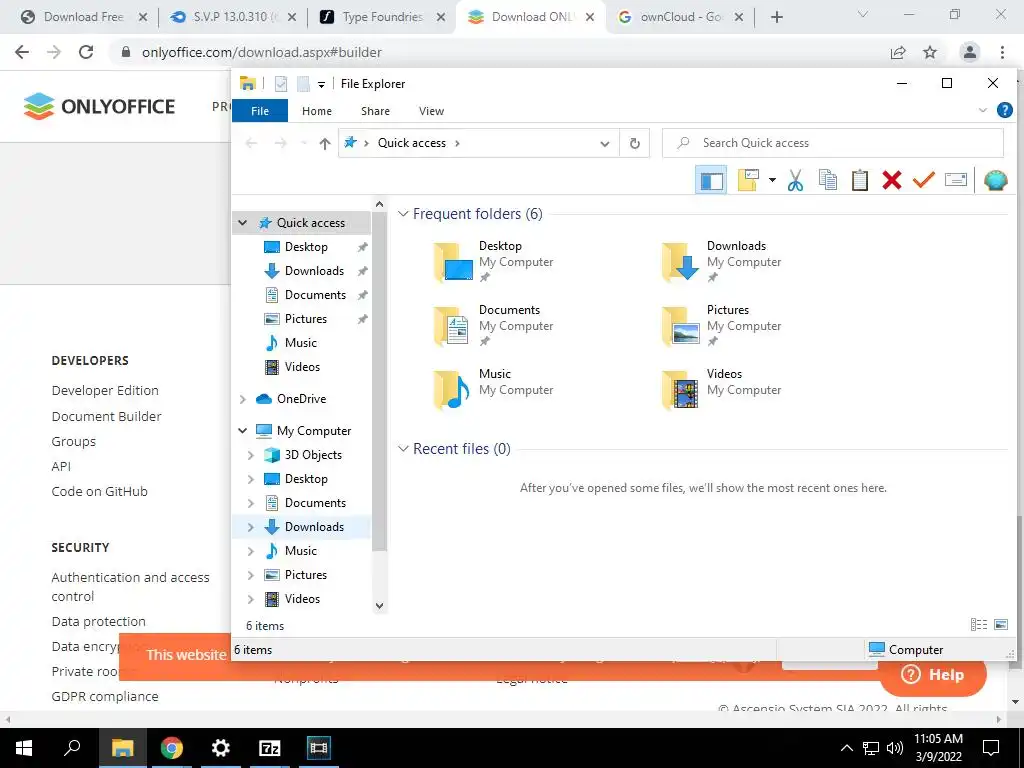The width and height of the screenshot is (1024, 768).
Task: Switch to the Type Foundries Chrome tab
Action: pos(383,17)
